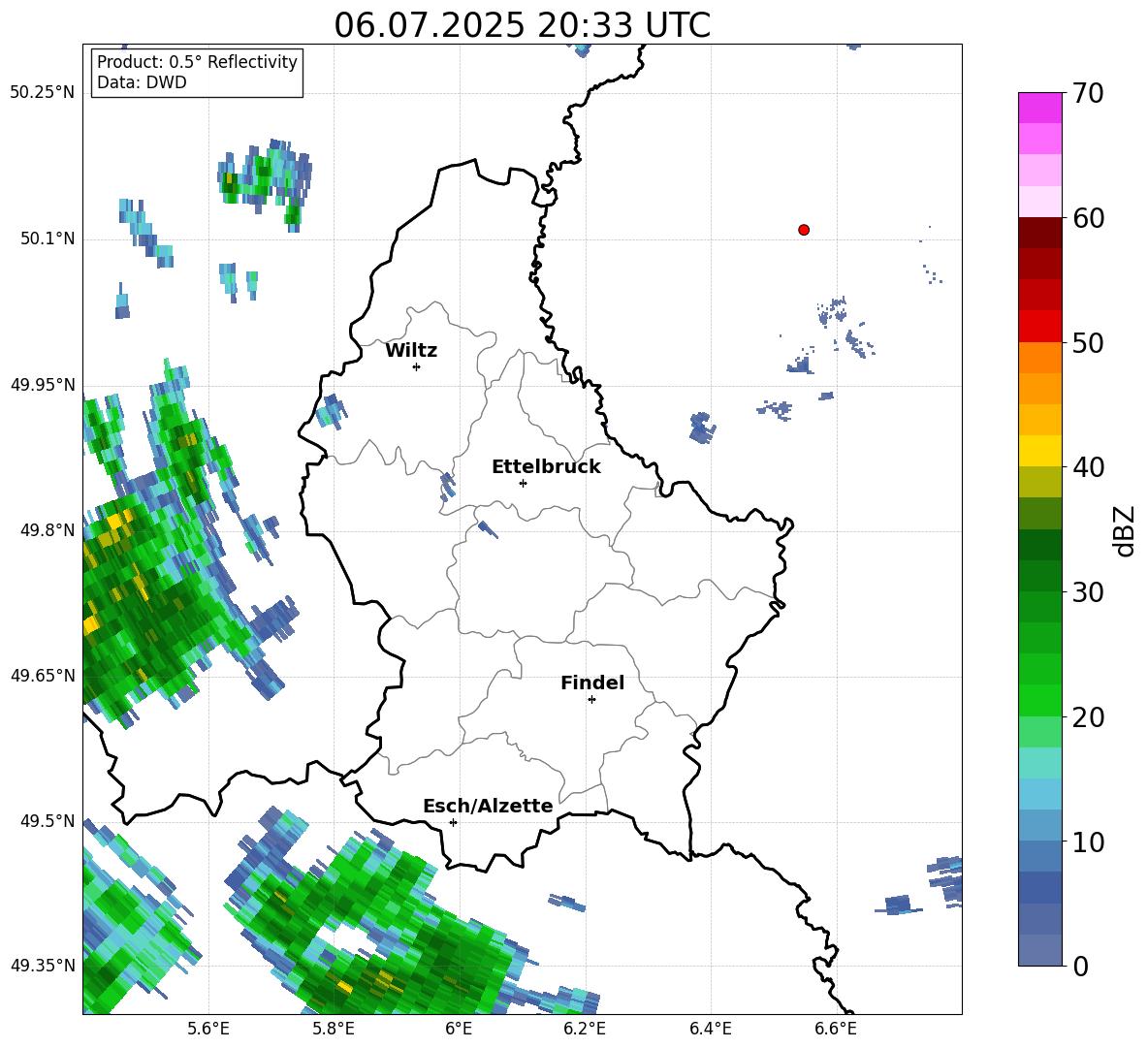Screen dimensions: 1148x1048
Task: Click the 49.95°N latitude label
Action: click(43, 385)
